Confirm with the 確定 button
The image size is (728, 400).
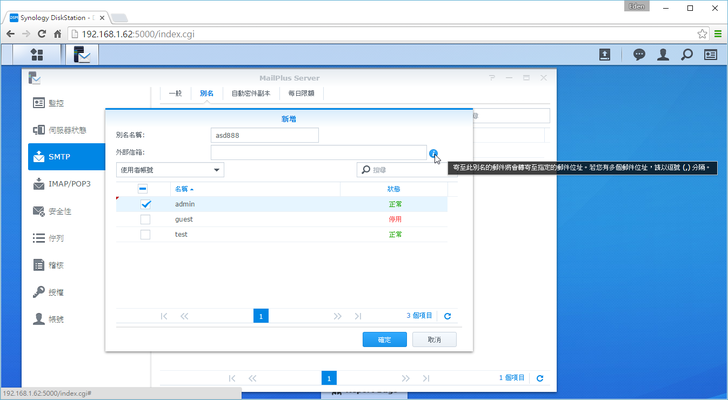(384, 340)
